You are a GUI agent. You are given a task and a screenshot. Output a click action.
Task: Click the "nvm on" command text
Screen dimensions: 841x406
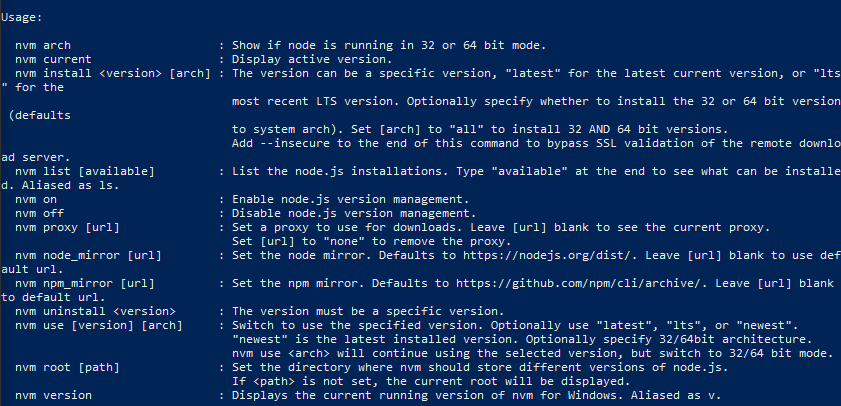tap(36, 200)
